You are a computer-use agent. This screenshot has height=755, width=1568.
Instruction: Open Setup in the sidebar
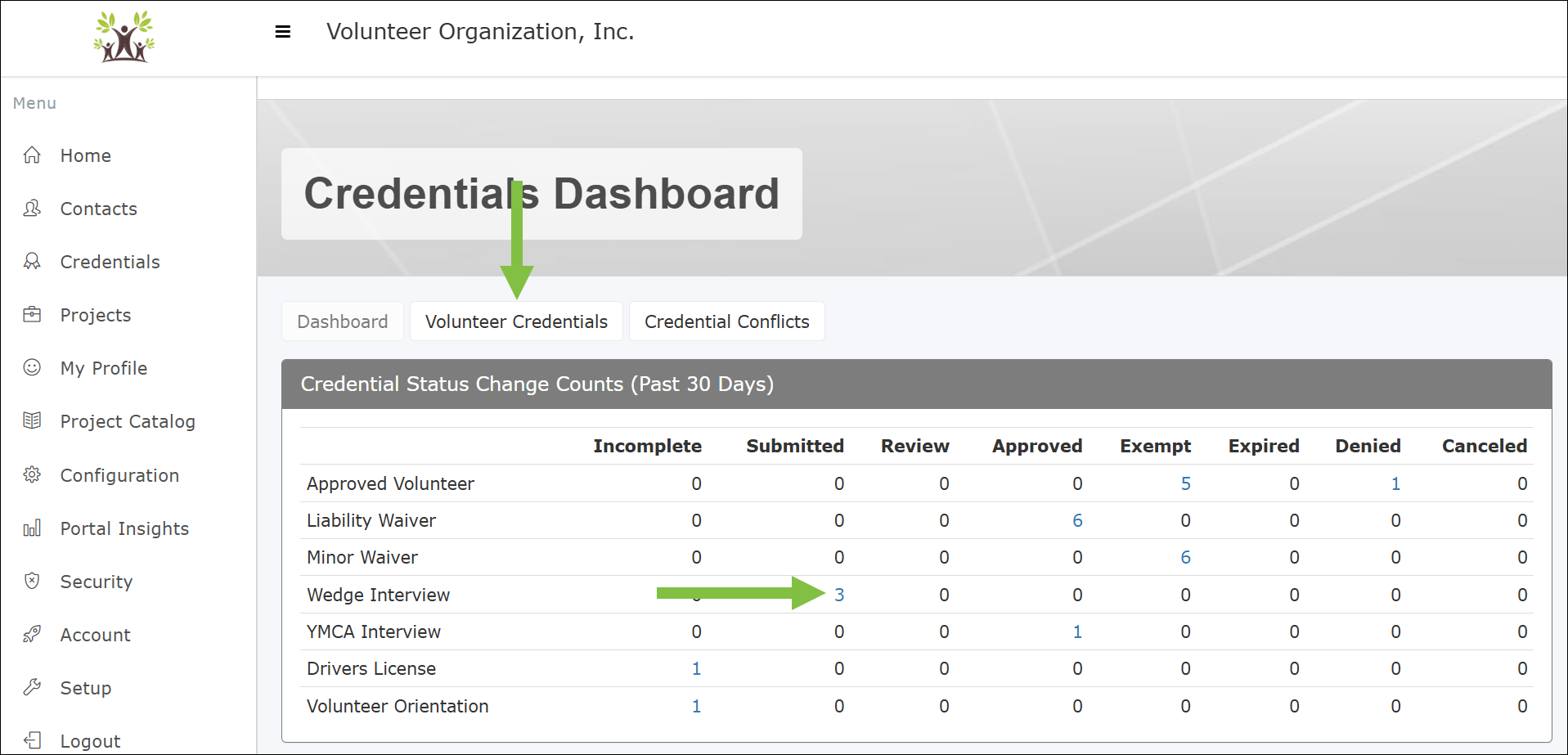tap(86, 688)
